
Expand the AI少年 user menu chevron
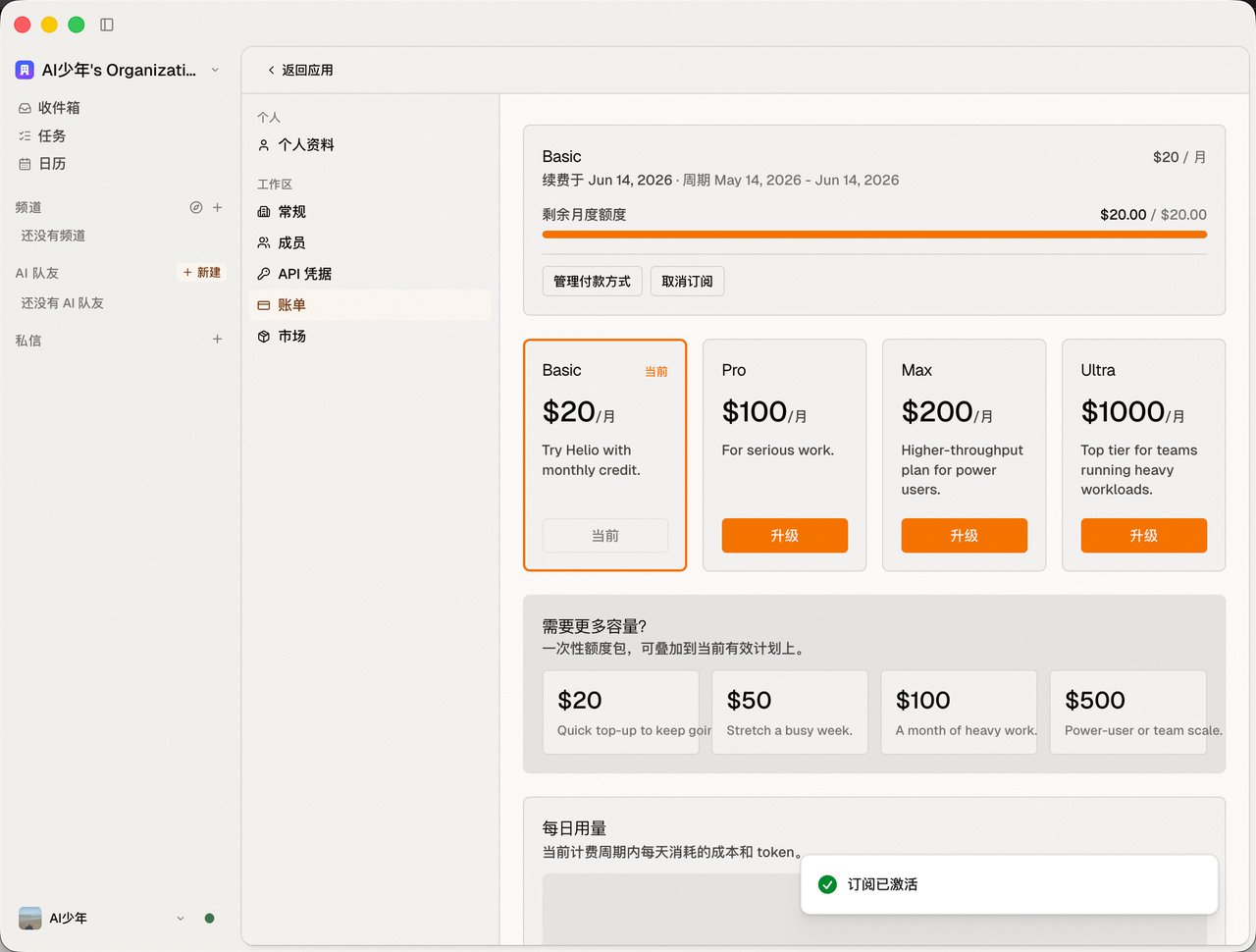coord(181,919)
